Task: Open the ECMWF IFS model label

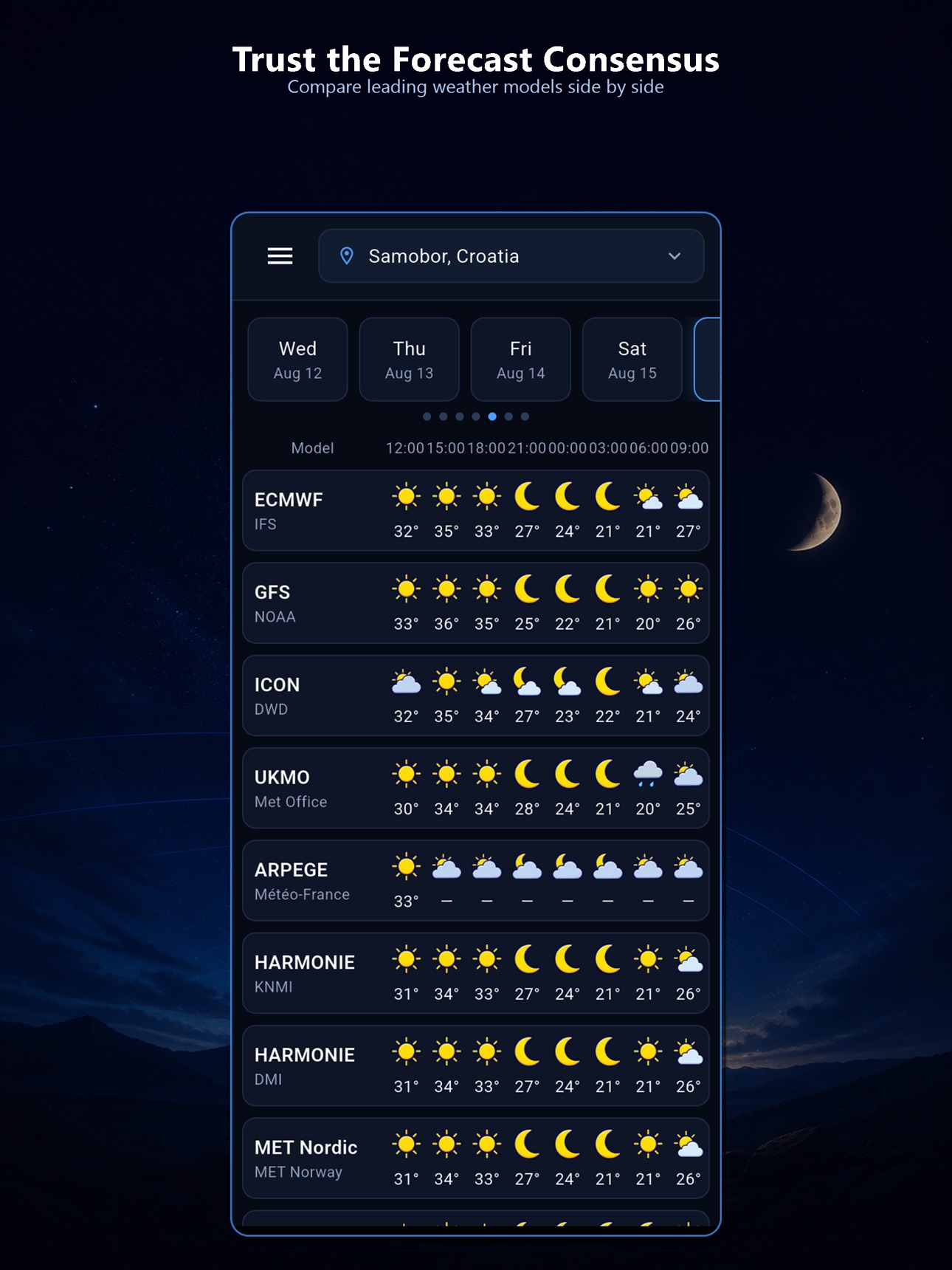Action: click(x=289, y=511)
